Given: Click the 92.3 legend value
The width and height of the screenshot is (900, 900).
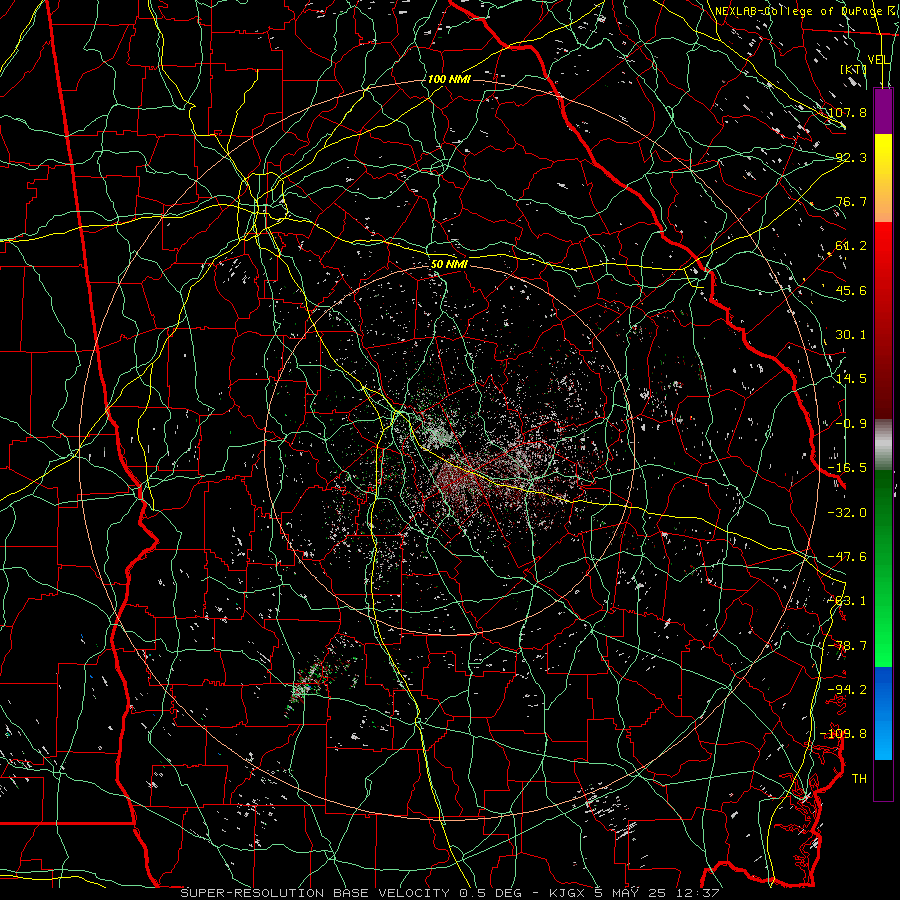Looking at the screenshot, I should pyautogui.click(x=851, y=157).
